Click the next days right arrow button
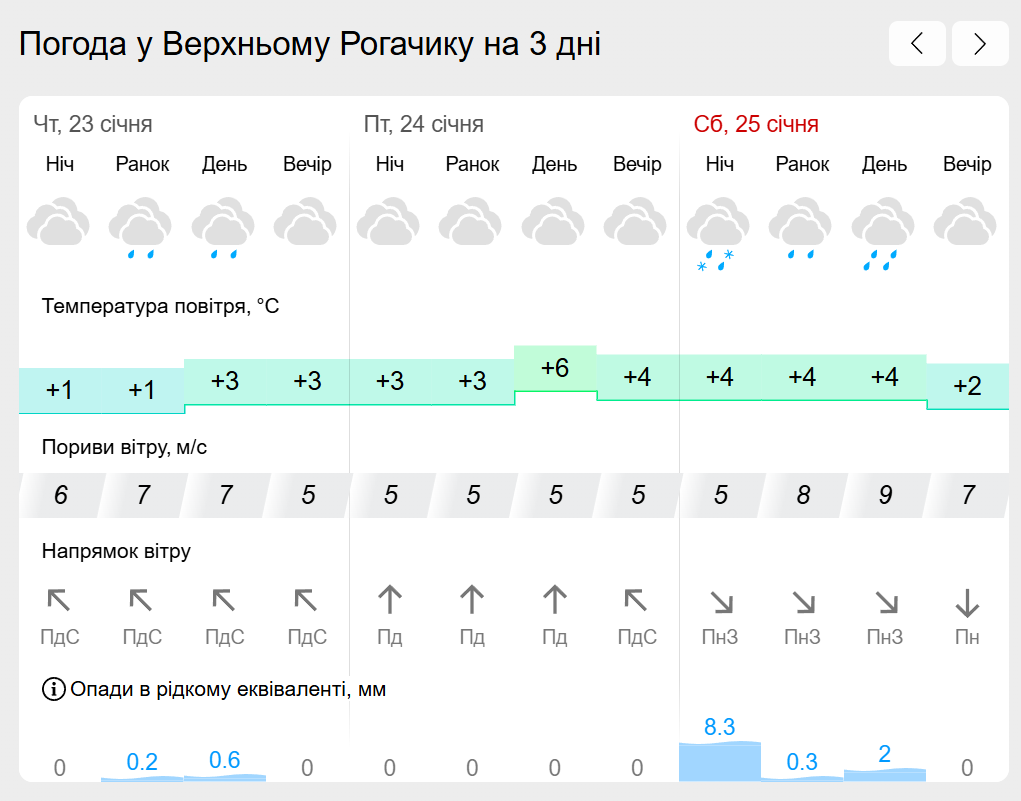The image size is (1021, 801). coord(980,44)
